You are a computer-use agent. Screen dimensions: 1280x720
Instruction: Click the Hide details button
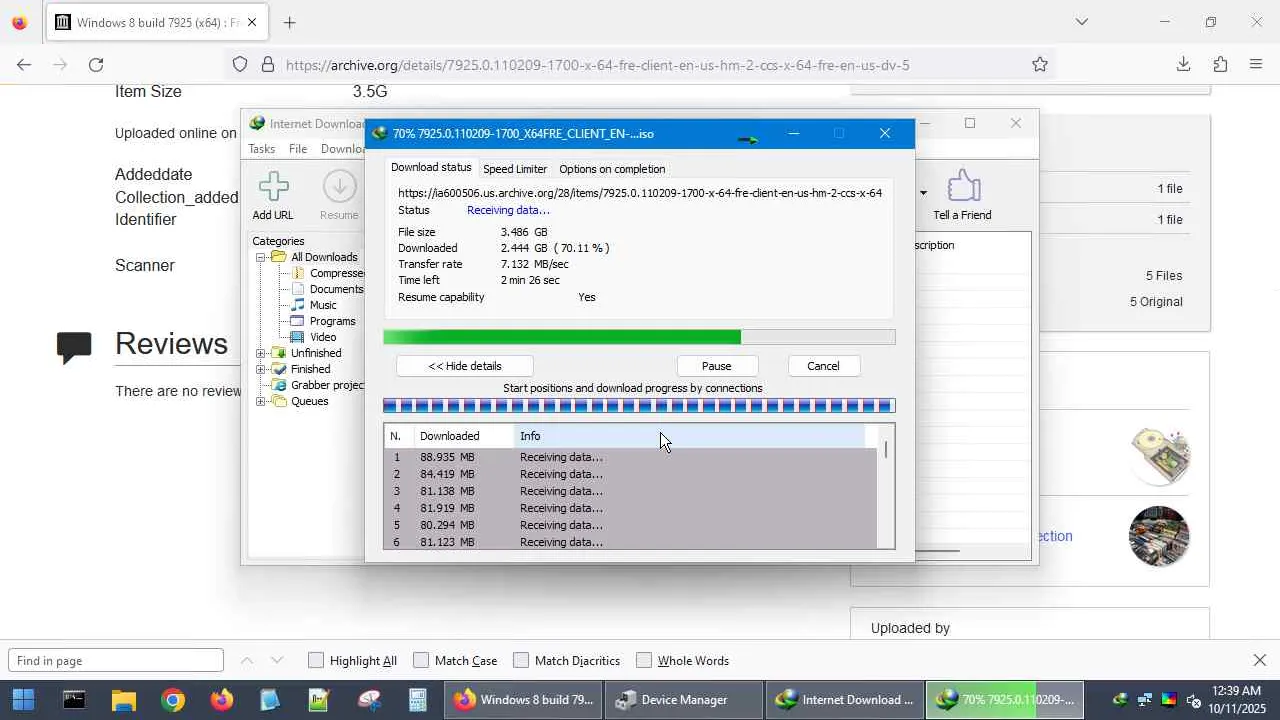click(x=465, y=366)
